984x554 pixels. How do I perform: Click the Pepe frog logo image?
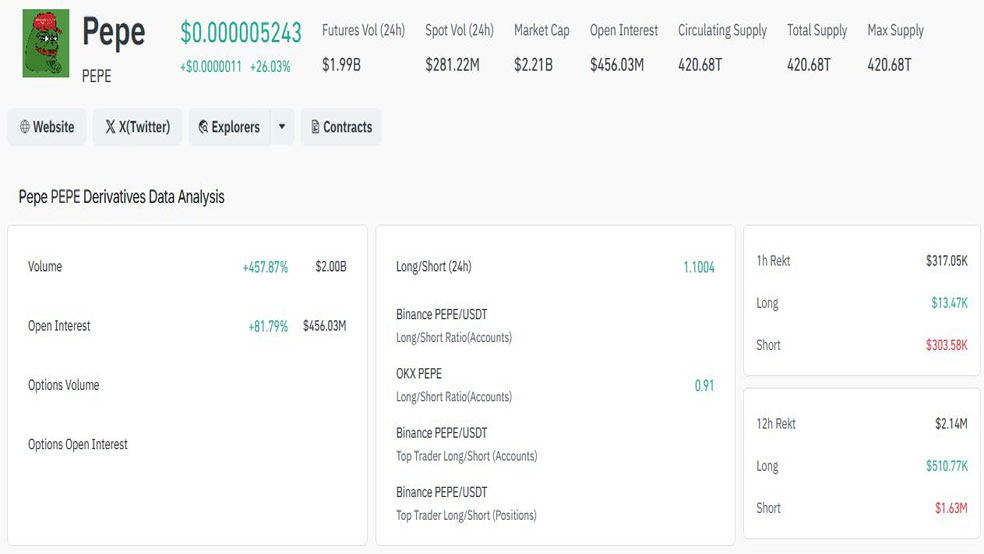[x=46, y=44]
